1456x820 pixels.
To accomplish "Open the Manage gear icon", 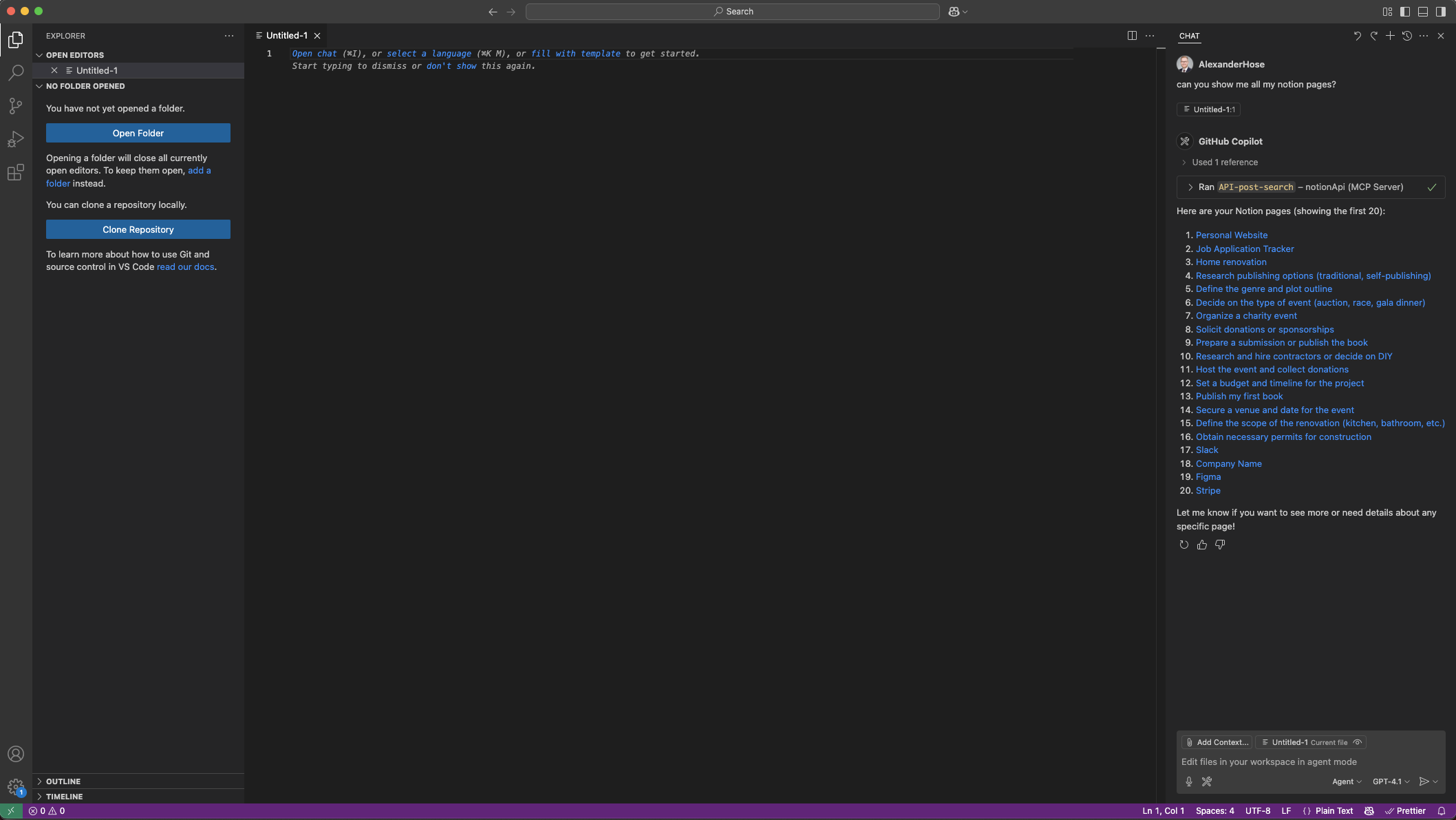I will pyautogui.click(x=16, y=786).
